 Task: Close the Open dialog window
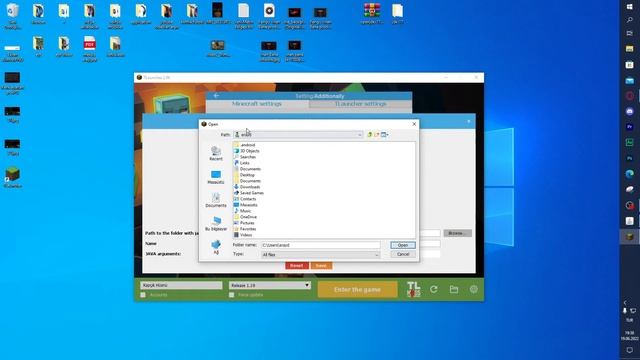tap(414, 124)
